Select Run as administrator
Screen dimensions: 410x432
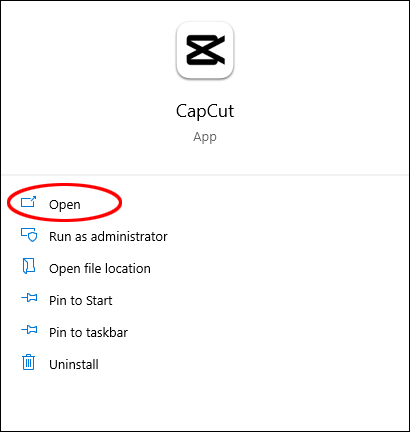(108, 236)
